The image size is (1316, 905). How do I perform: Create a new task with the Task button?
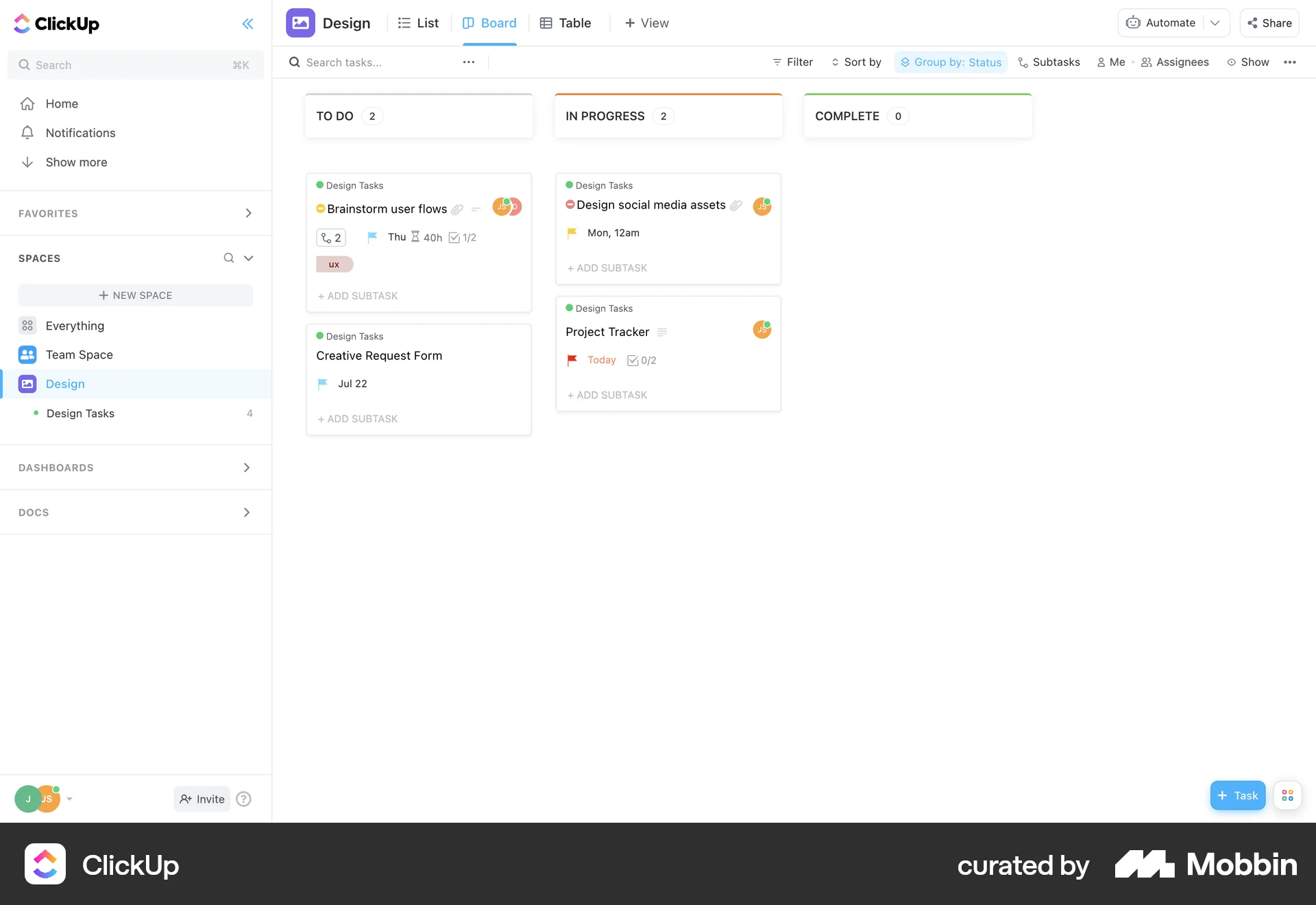pyautogui.click(x=1237, y=795)
